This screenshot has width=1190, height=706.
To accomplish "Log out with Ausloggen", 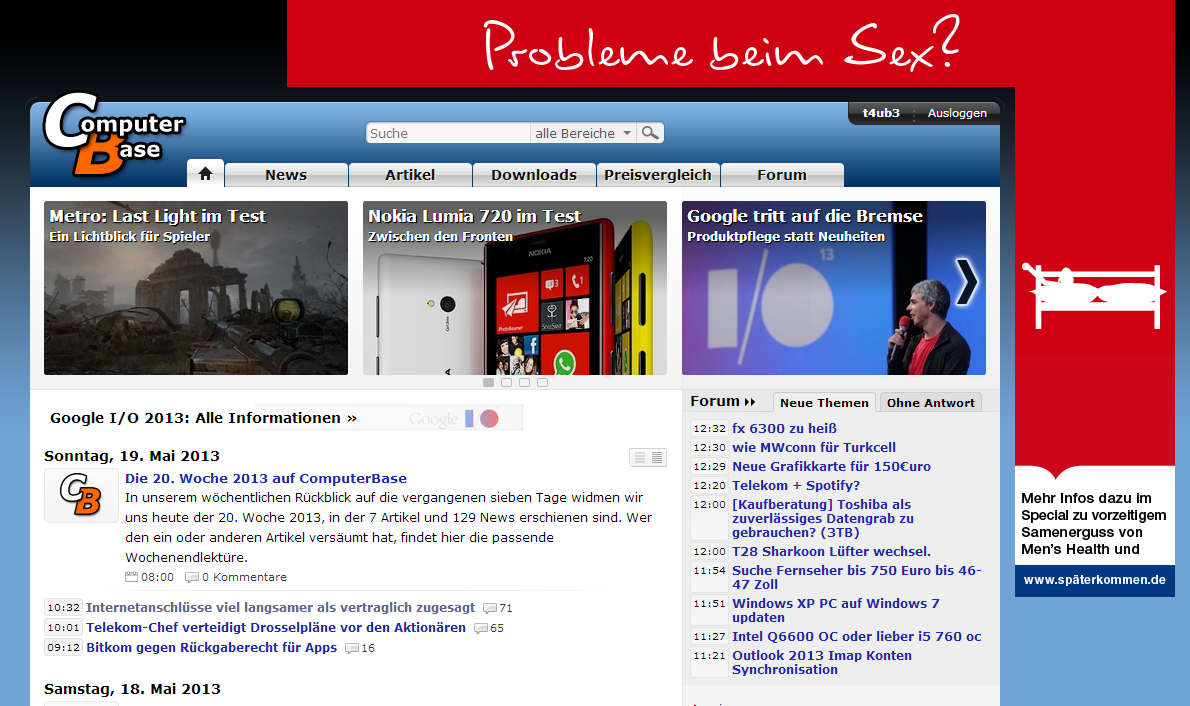I will [x=957, y=113].
